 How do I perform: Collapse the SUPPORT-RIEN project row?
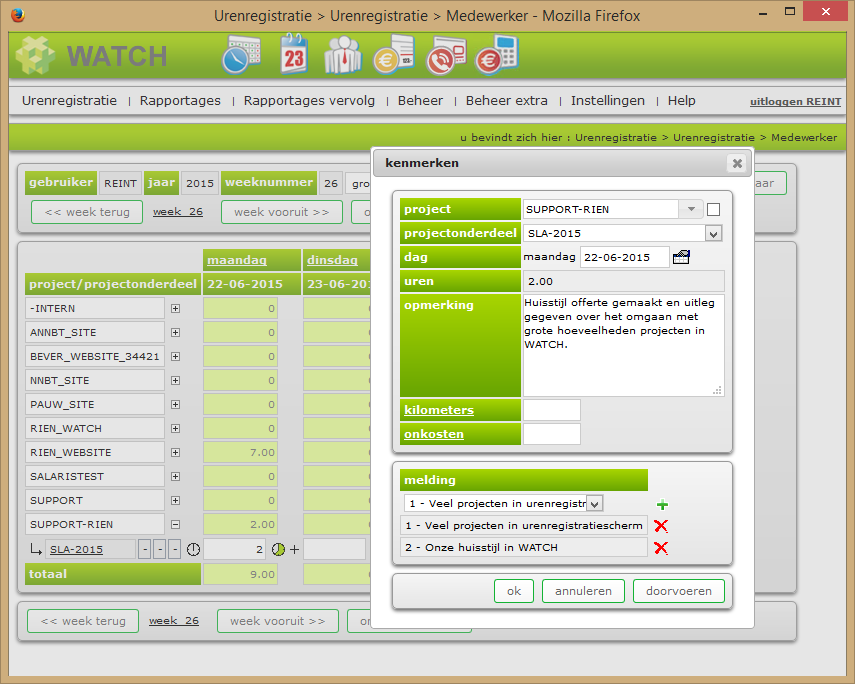(x=176, y=524)
